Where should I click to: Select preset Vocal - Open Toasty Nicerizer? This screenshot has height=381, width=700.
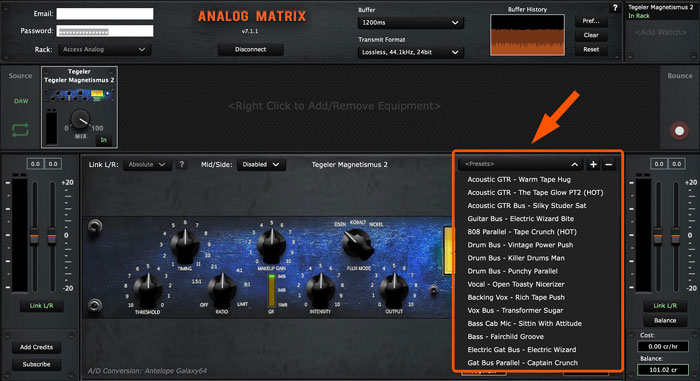pyautogui.click(x=516, y=284)
